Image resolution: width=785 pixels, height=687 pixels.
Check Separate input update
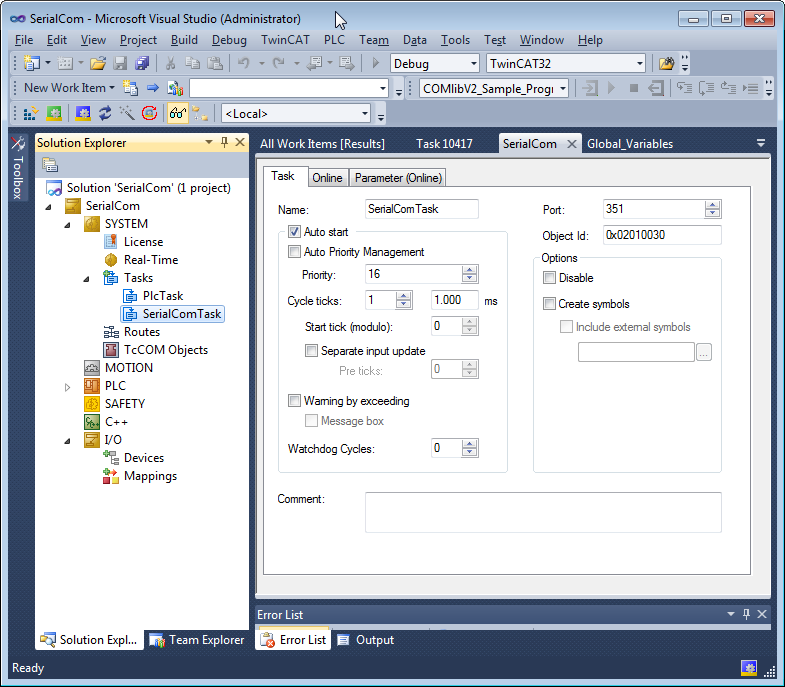click(311, 351)
